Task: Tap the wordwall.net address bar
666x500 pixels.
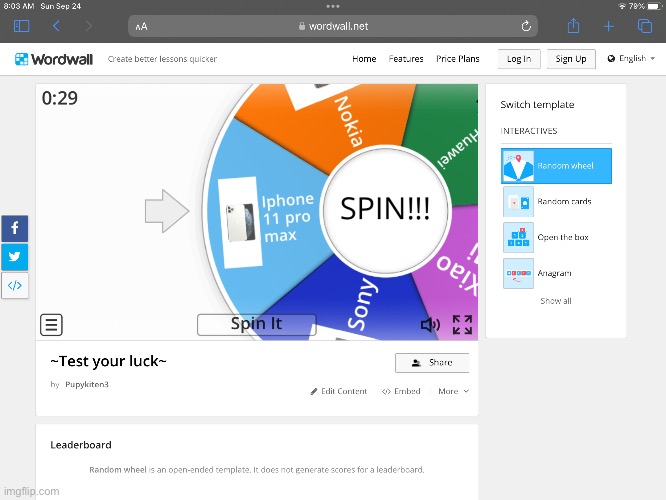Action: coord(335,26)
